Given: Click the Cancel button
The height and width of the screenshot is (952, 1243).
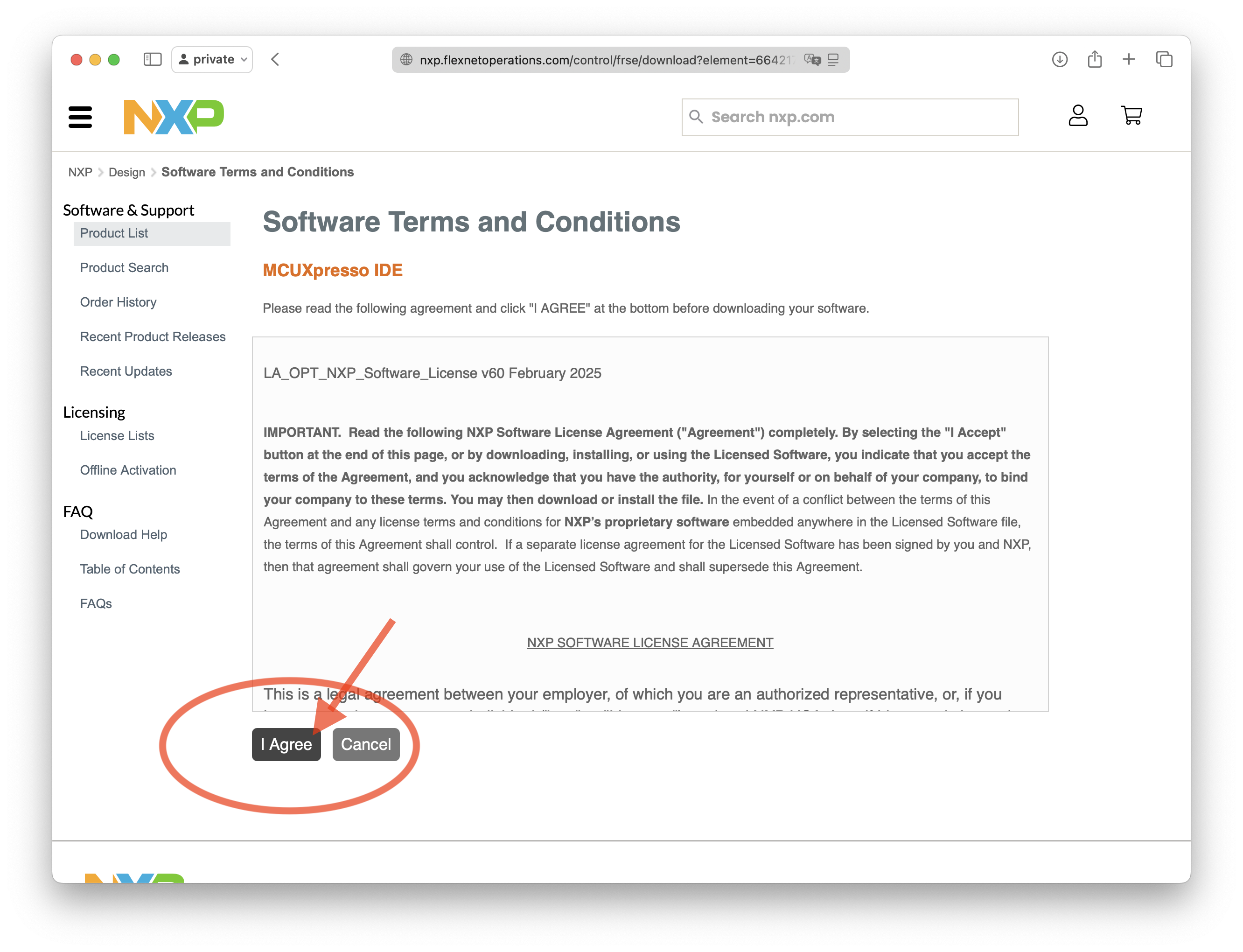Looking at the screenshot, I should click(365, 744).
